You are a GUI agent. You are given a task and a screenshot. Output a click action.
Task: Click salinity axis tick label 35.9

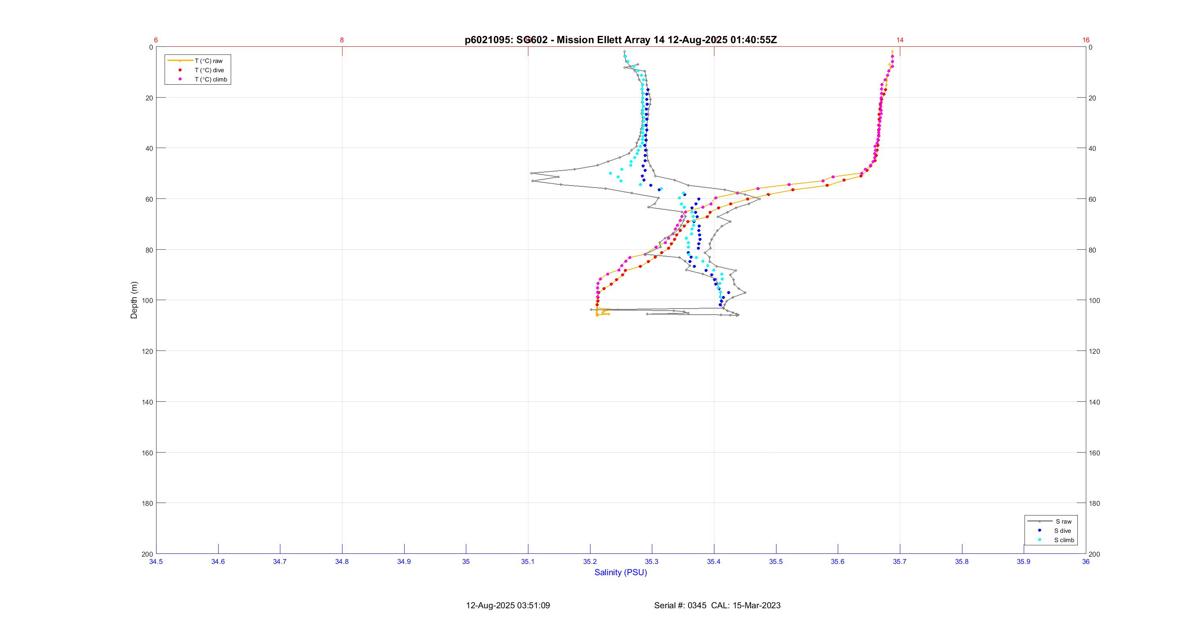point(1024,562)
